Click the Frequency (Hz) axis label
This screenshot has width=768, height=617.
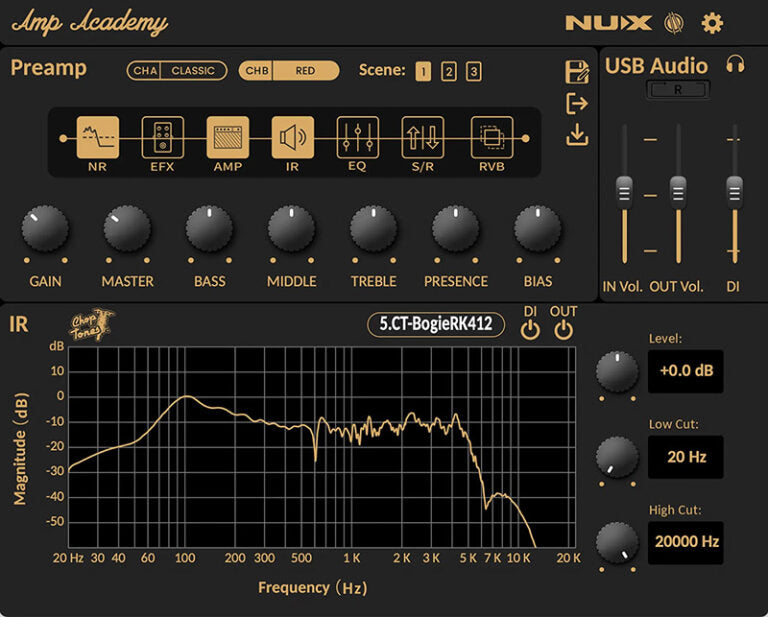(x=312, y=588)
